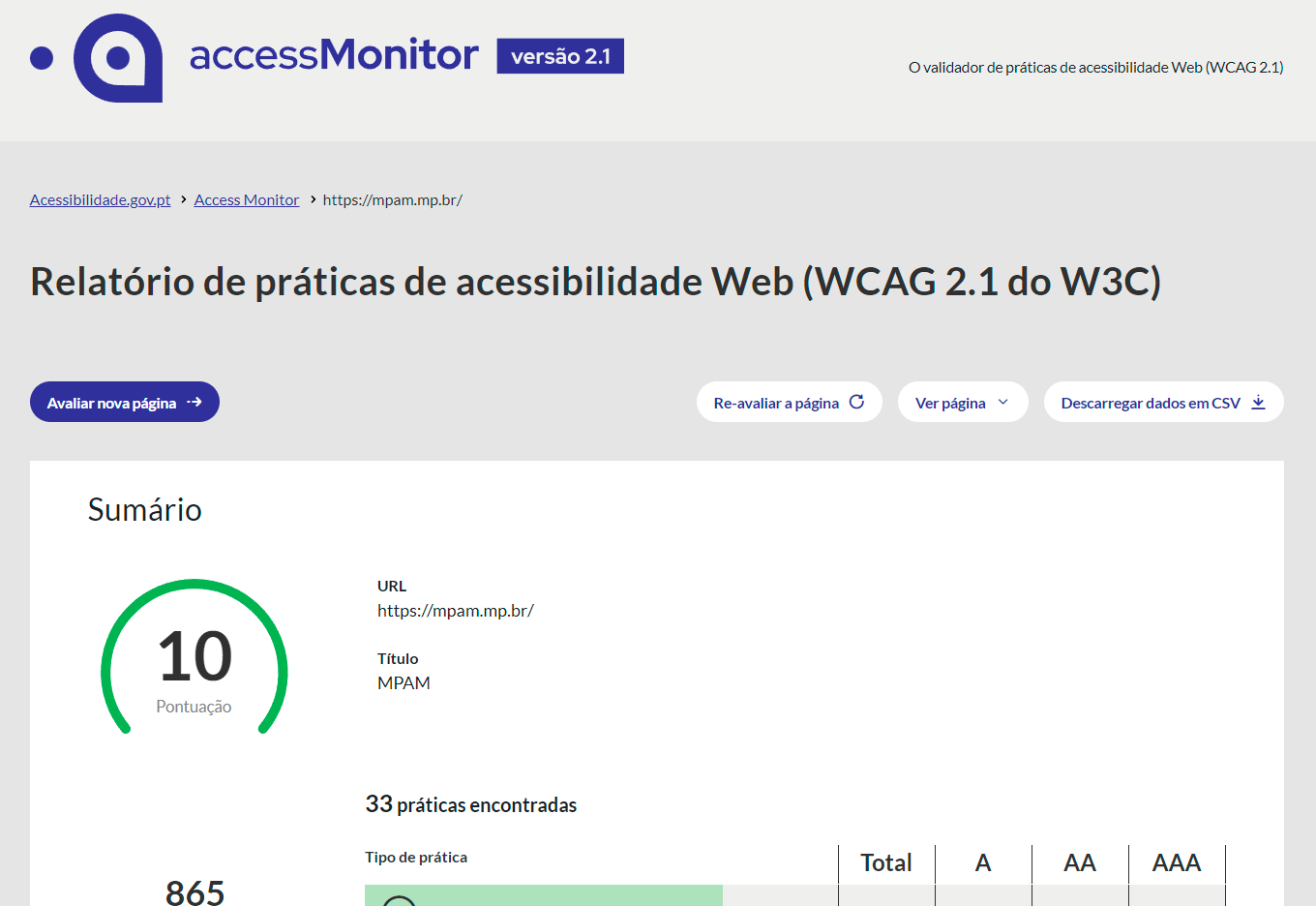Click the URL value https://mpam.mp.br/ in summary
The height and width of the screenshot is (906, 1316).
point(456,611)
